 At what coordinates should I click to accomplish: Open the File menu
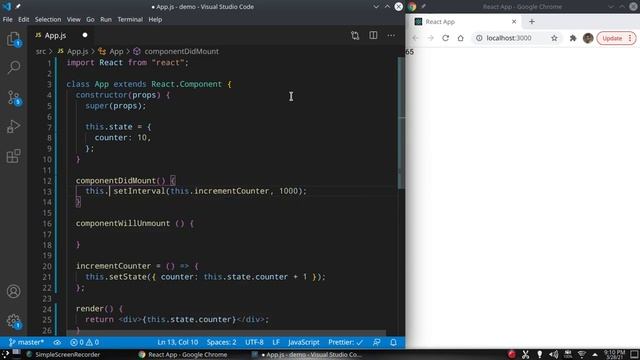[x=8, y=20]
